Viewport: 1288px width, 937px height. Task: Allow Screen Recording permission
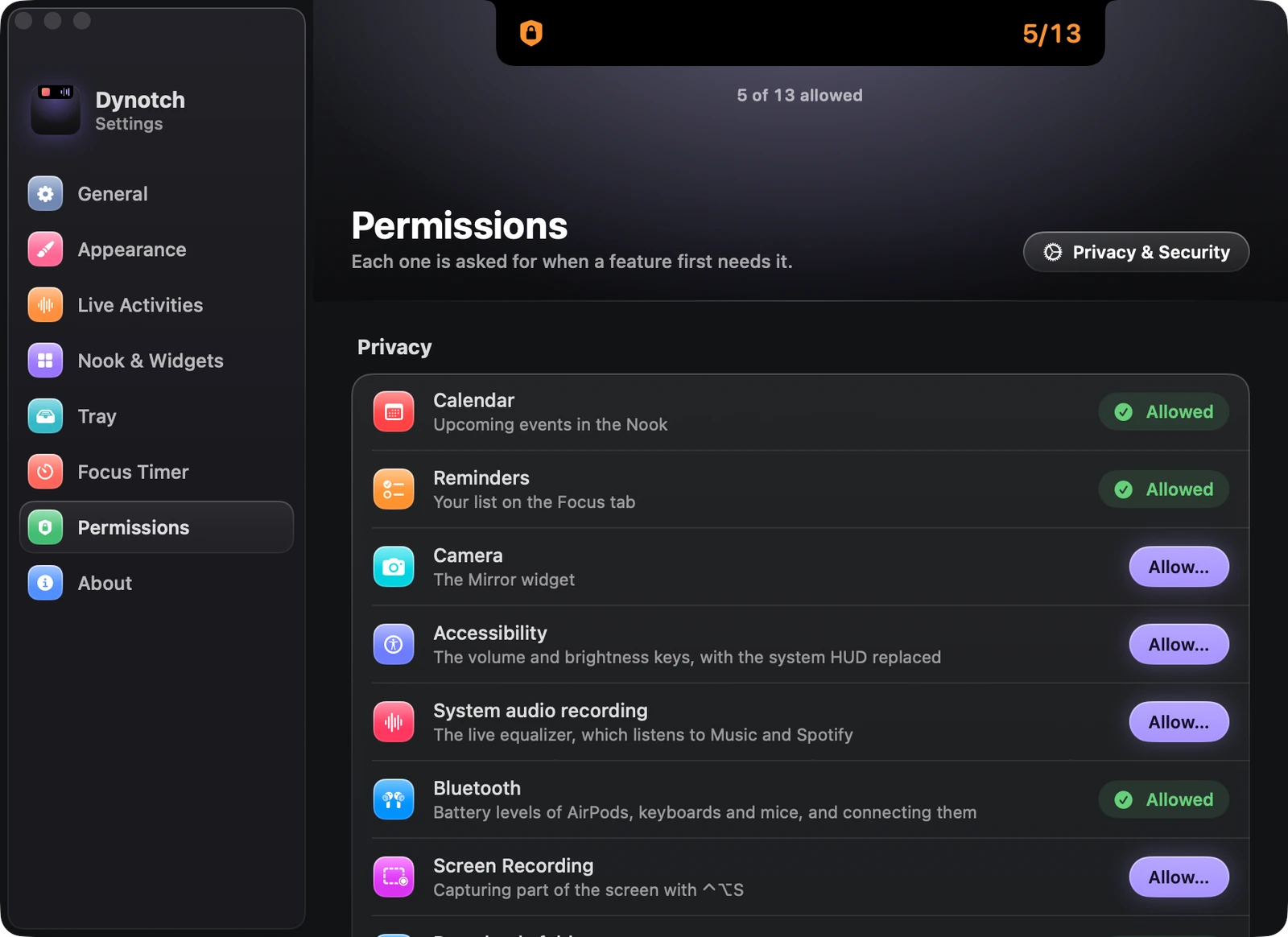tap(1179, 877)
